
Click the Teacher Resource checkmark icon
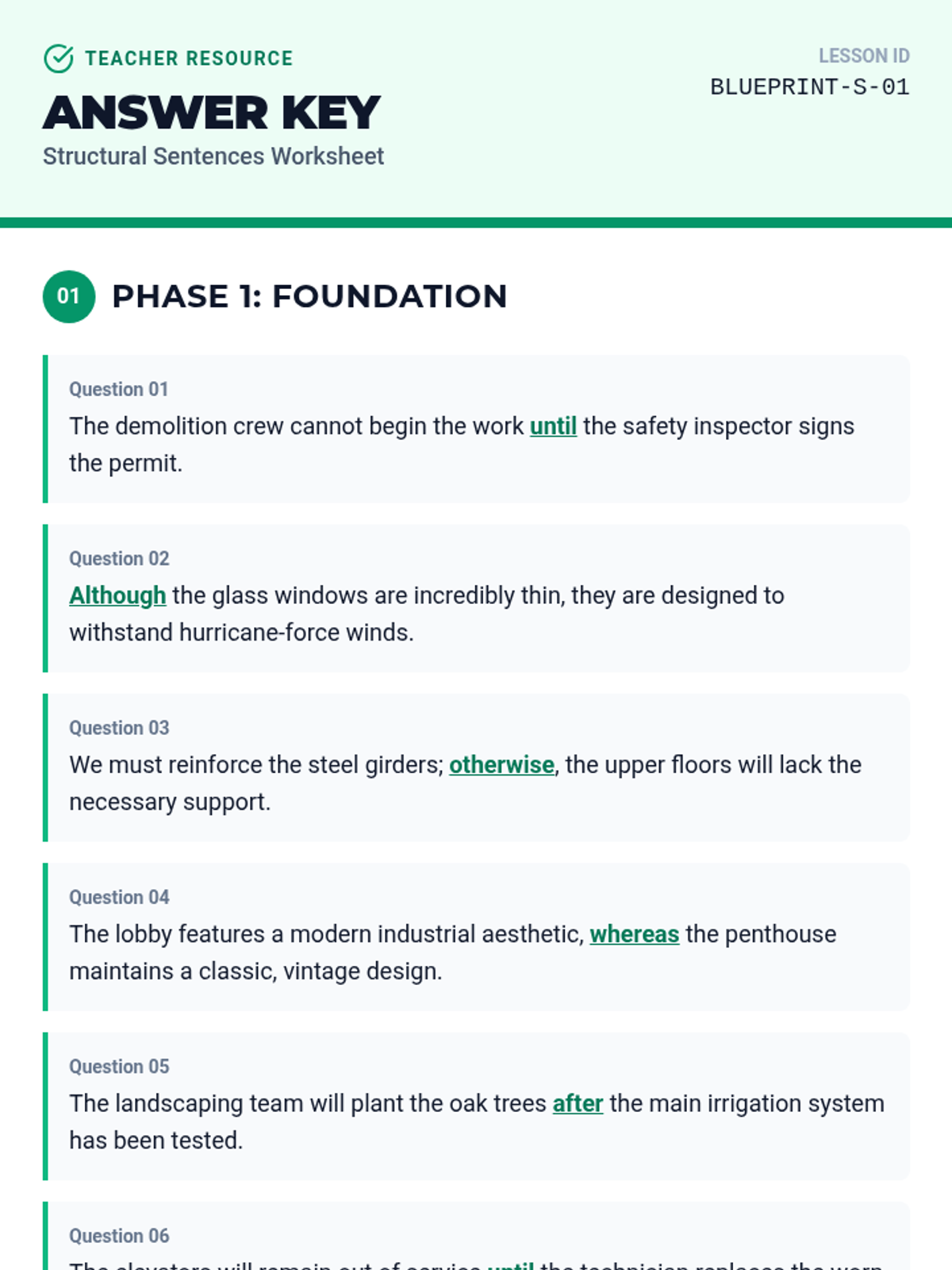tap(59, 59)
